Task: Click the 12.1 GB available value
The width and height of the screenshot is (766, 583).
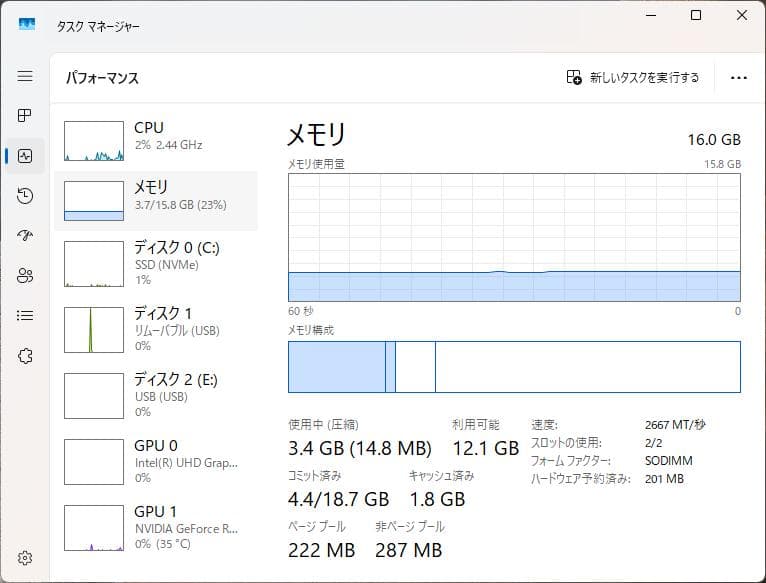Action: click(486, 448)
